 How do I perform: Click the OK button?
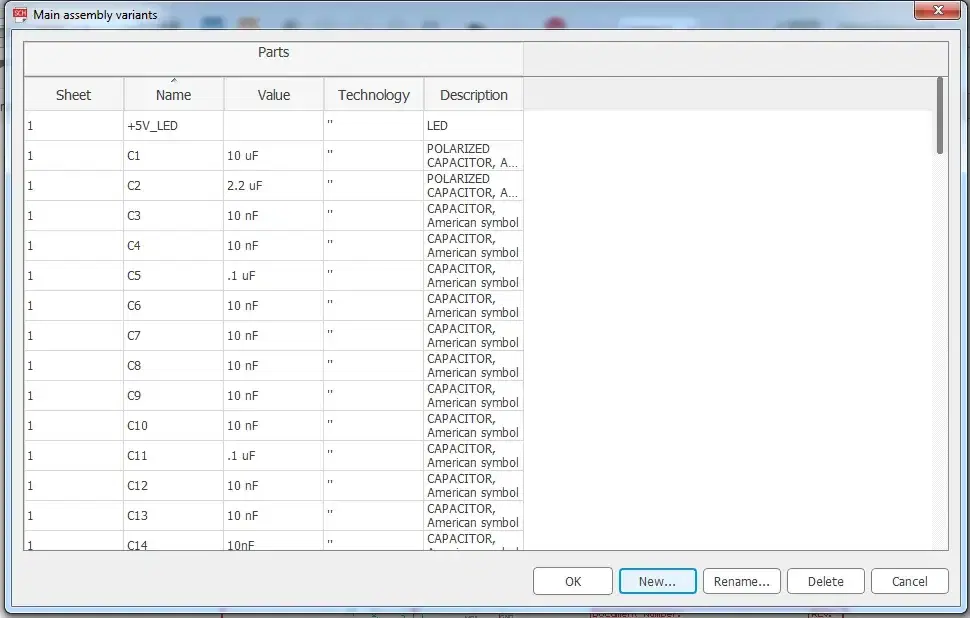tap(572, 581)
